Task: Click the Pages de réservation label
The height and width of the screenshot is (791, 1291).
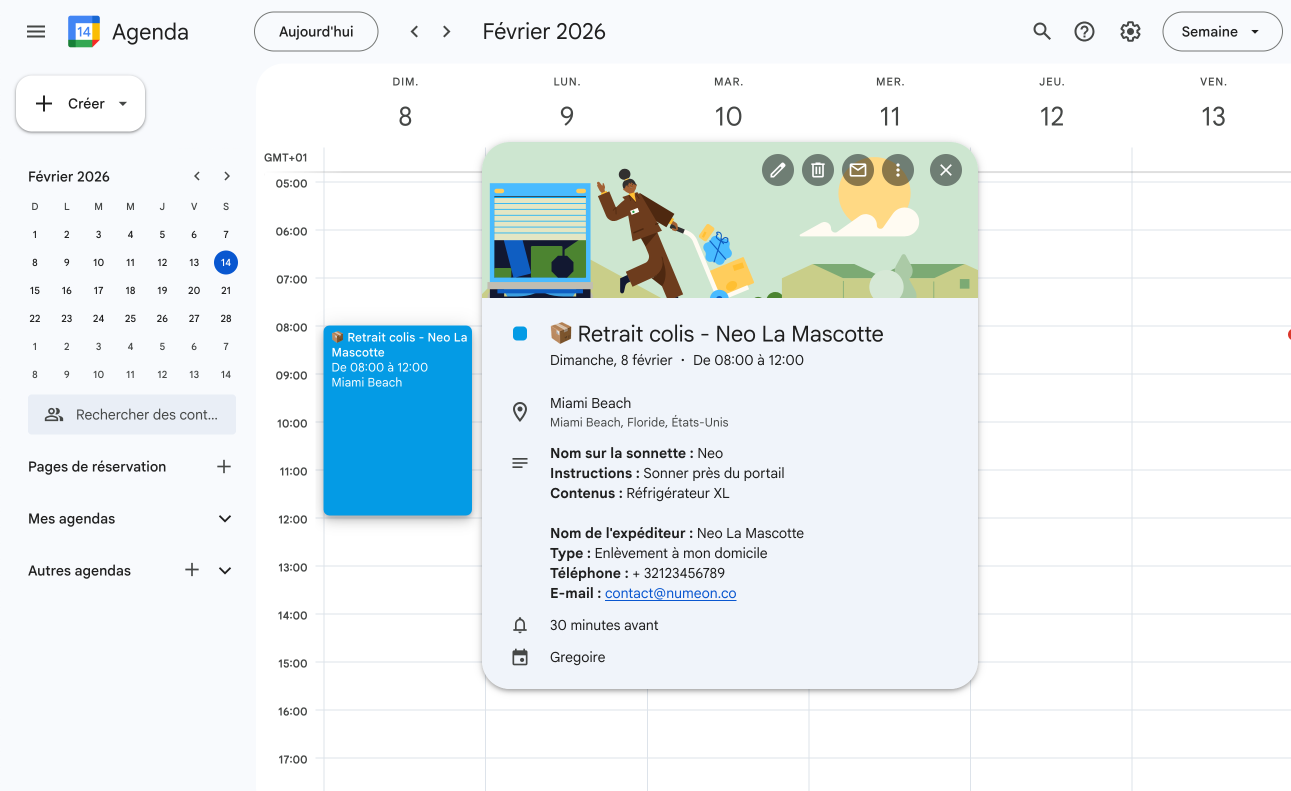Action: [97, 467]
